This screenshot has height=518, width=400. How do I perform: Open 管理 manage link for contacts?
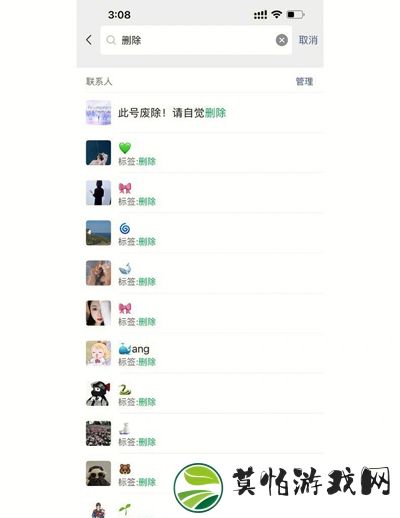(x=304, y=81)
